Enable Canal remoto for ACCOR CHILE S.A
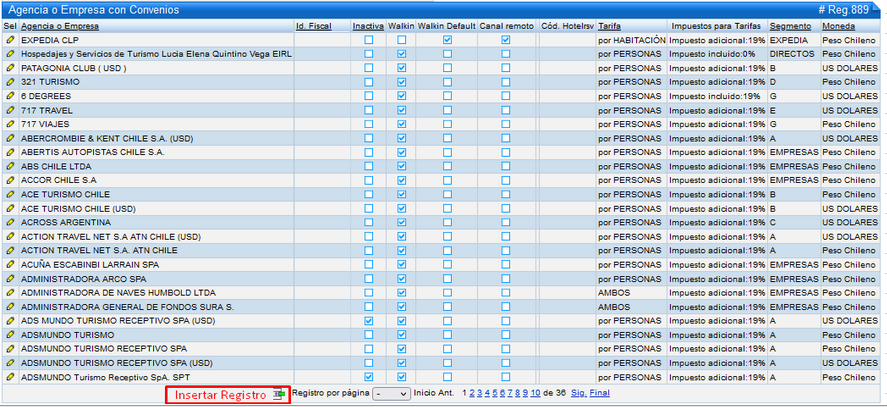Image resolution: width=887 pixels, height=407 pixels. tap(506, 180)
